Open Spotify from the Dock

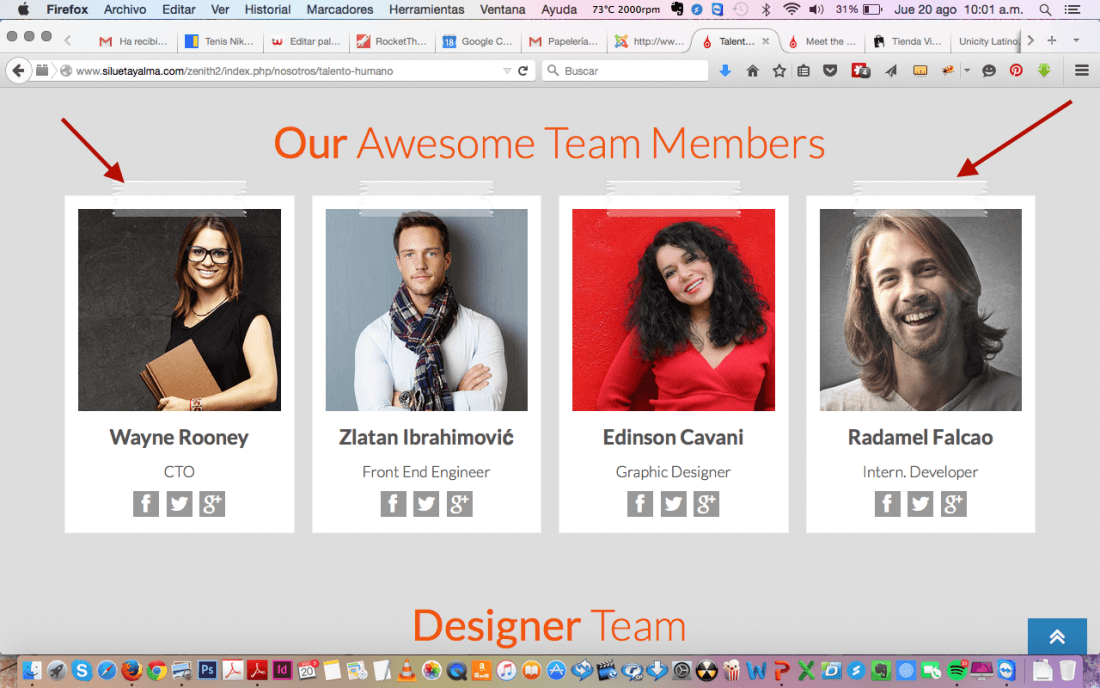click(957, 670)
